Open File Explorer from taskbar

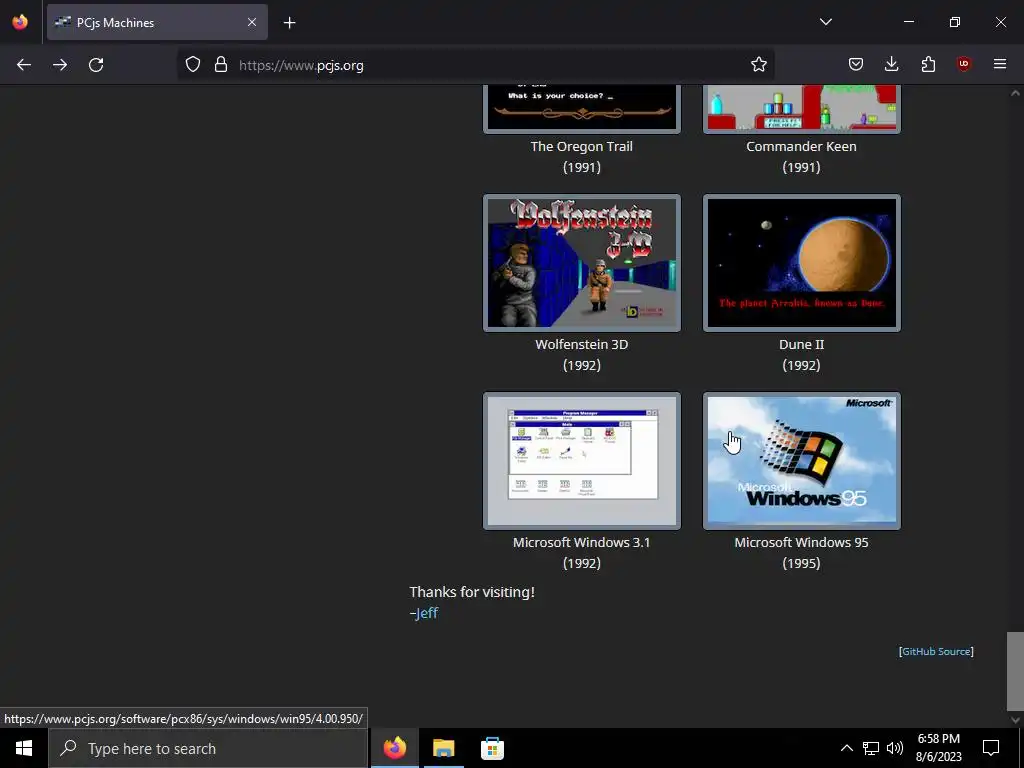coord(443,748)
